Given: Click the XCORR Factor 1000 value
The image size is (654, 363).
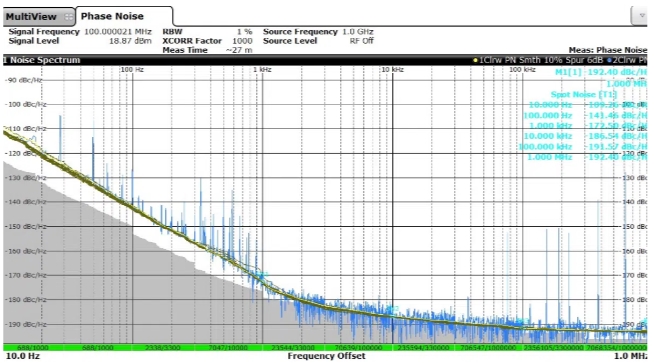Looking at the screenshot, I should [242, 41].
